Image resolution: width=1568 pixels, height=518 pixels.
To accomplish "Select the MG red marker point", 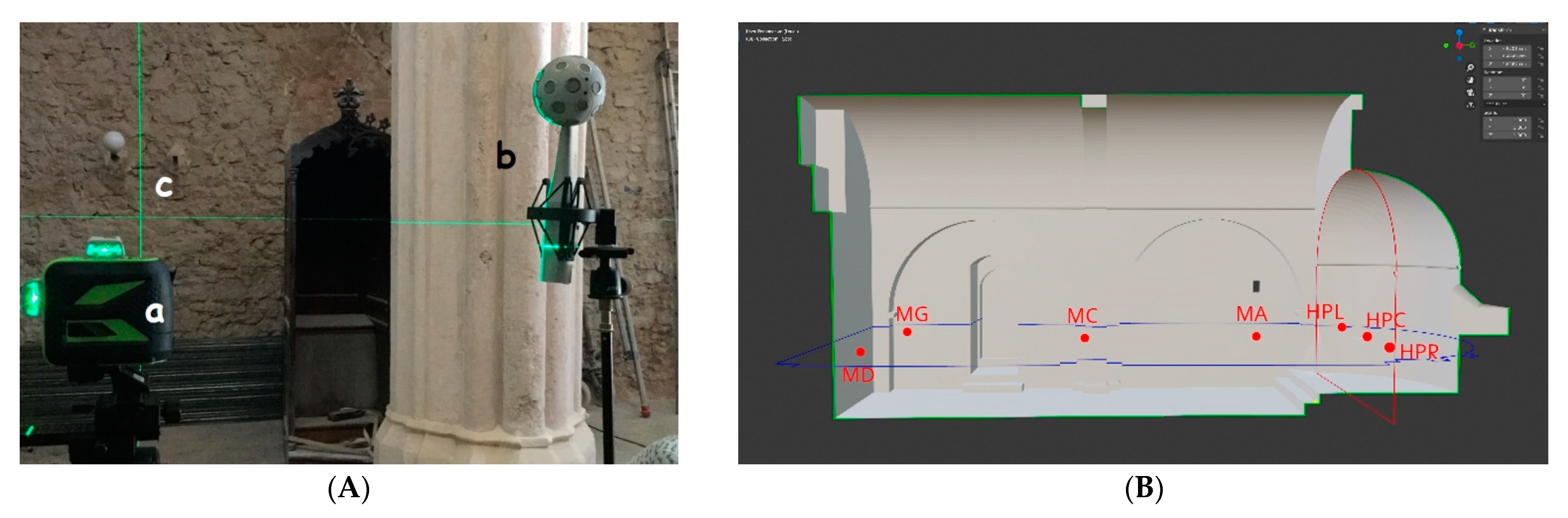I will pos(907,332).
